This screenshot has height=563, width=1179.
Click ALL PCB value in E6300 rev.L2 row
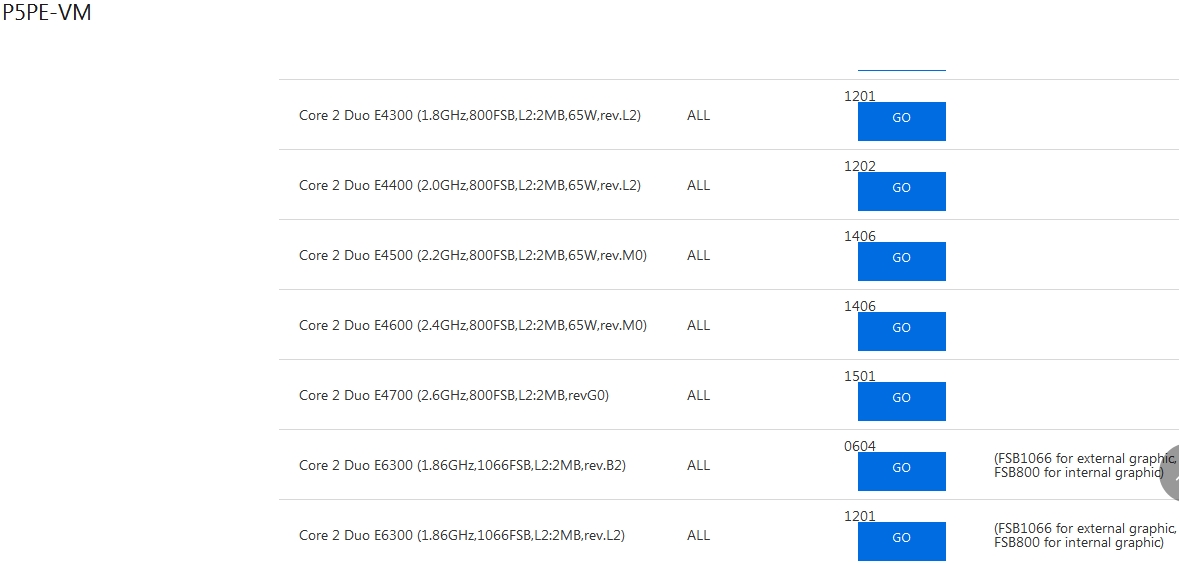coord(699,535)
